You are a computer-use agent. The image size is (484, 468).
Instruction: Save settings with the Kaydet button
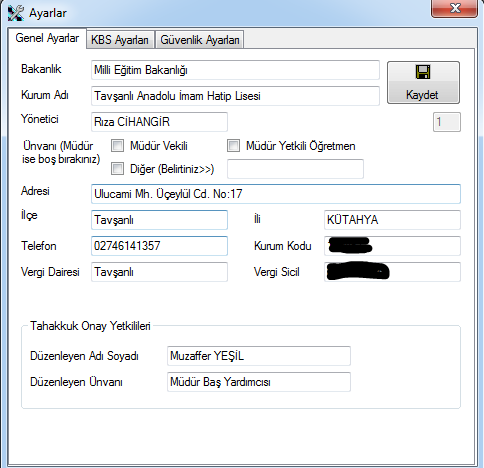[423, 82]
